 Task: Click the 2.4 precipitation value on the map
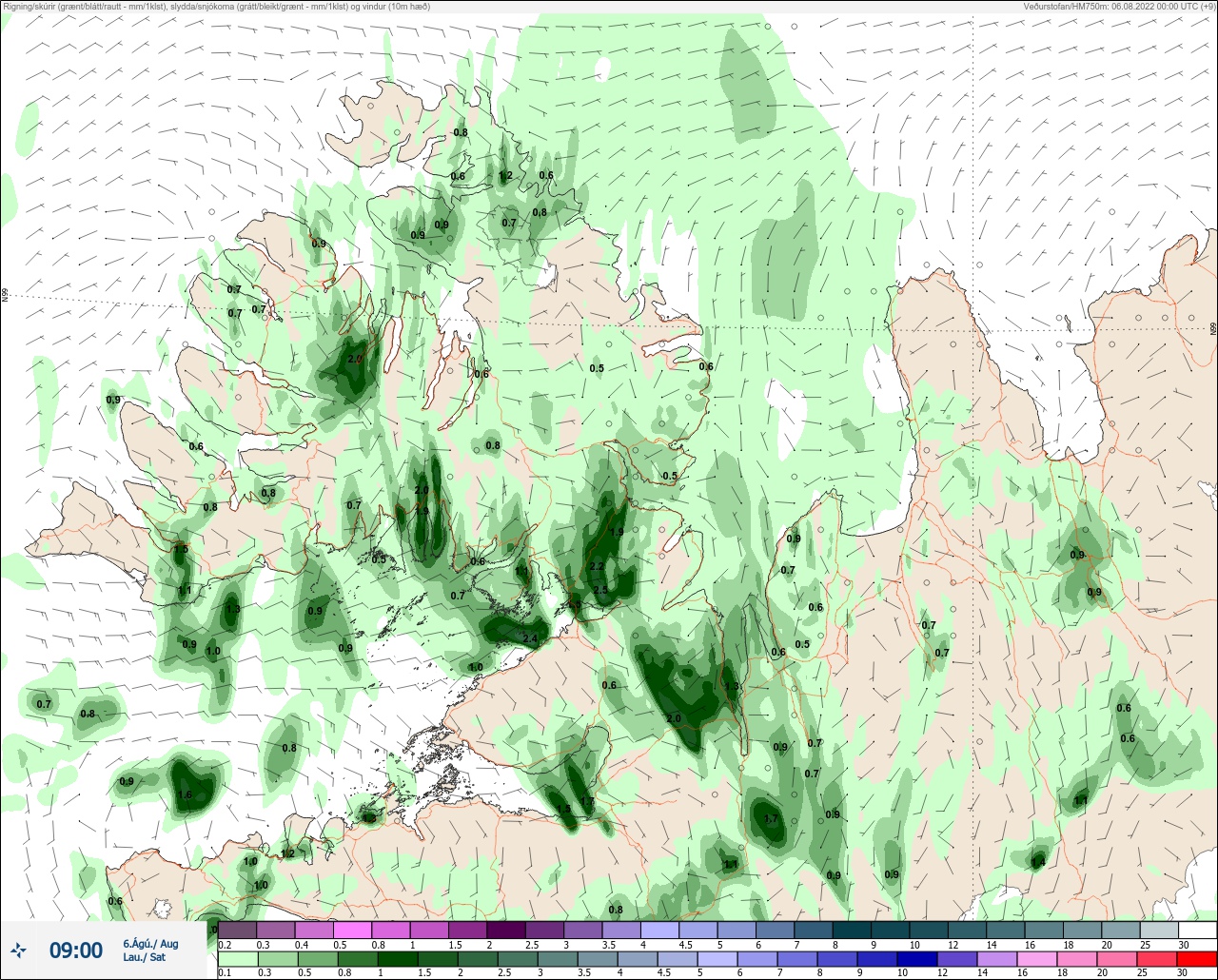(530, 638)
